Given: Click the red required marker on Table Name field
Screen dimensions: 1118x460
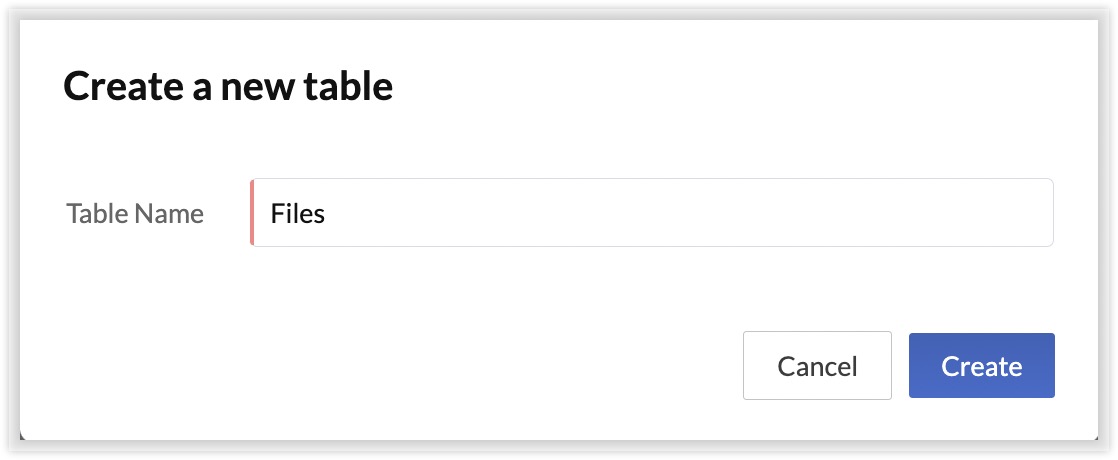Looking at the screenshot, I should coord(252,213).
